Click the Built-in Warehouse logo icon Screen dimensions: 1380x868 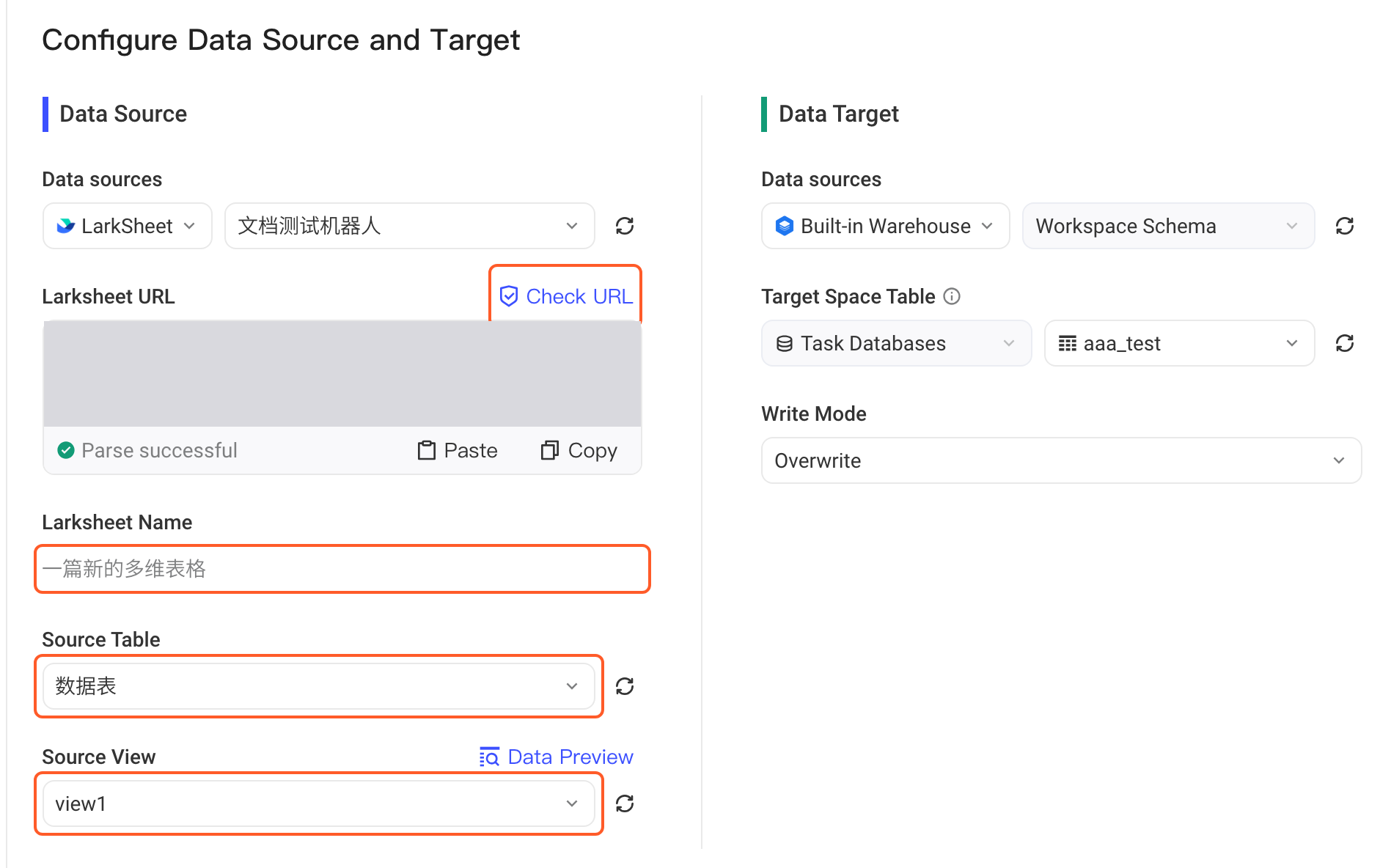point(785,226)
